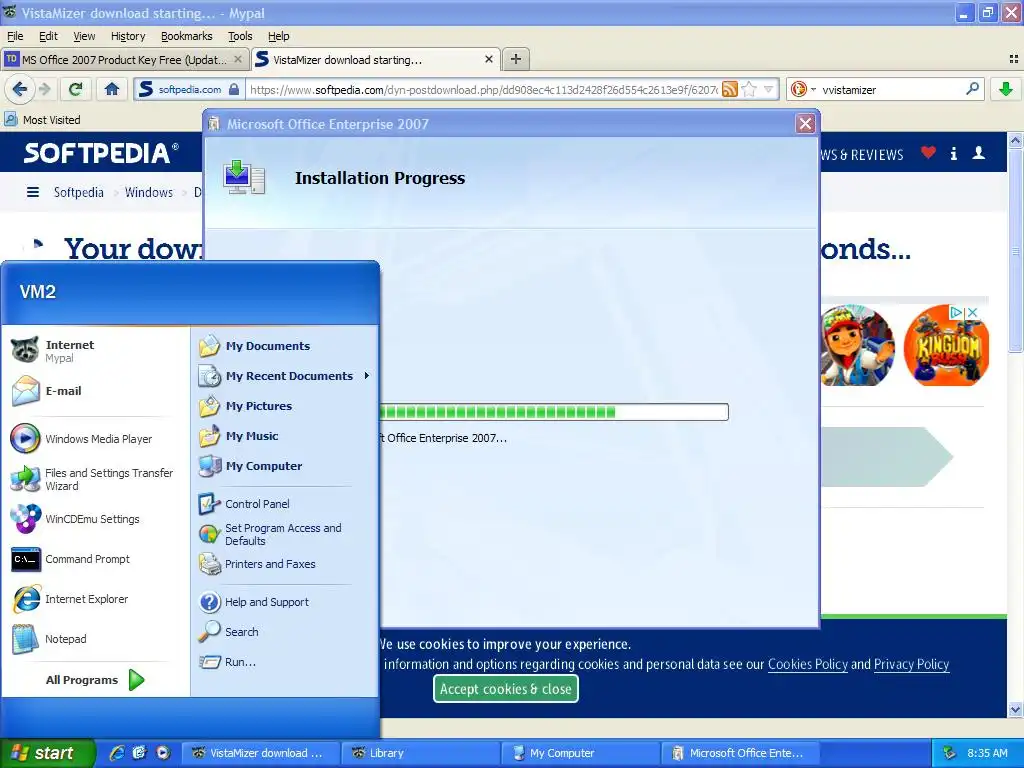Open the Softpedia hamburger menu icon

point(33,192)
